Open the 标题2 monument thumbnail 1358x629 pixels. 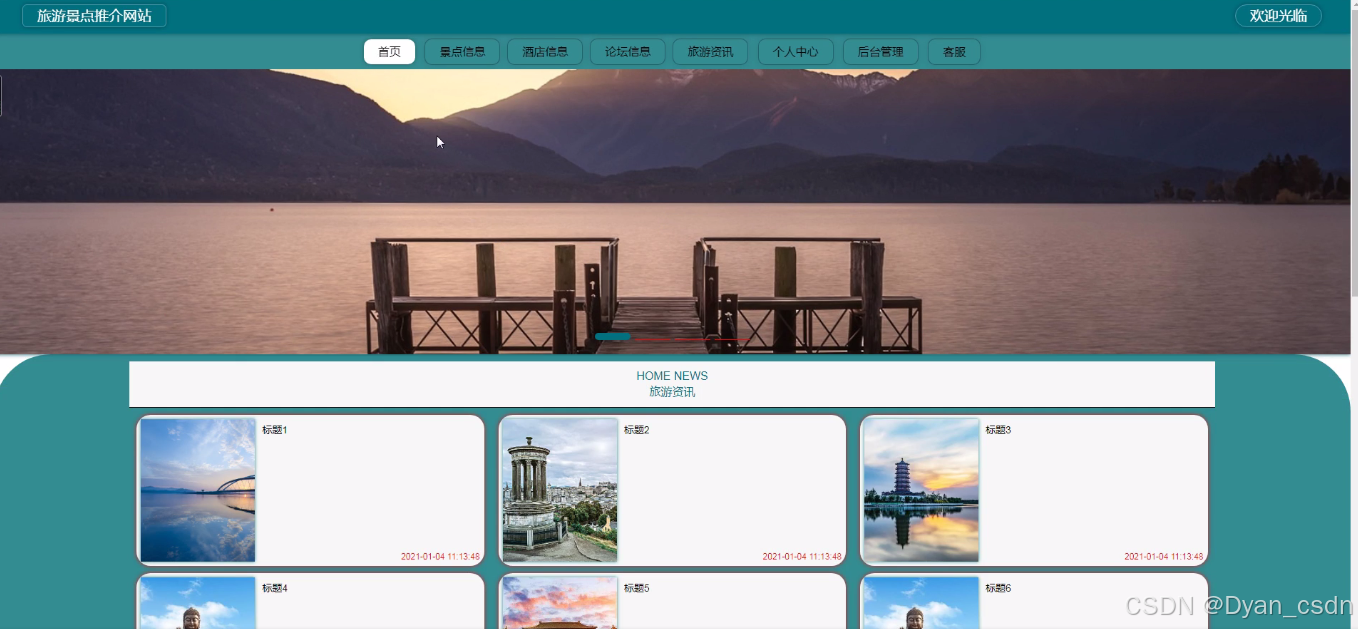[x=560, y=490]
